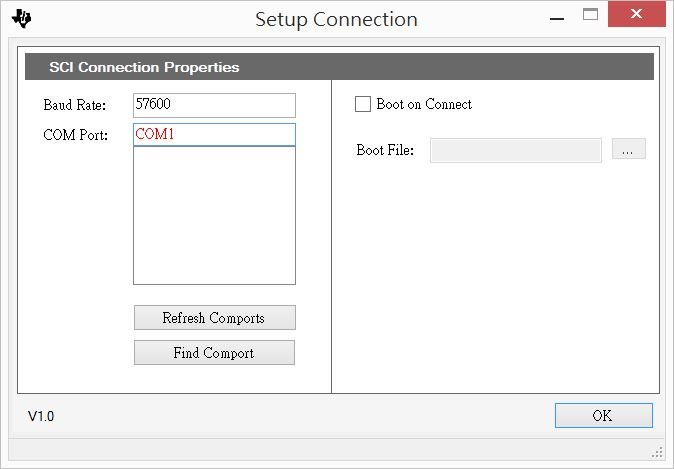This screenshot has height=469, width=674.
Task: Click the Setup Connection title bar
Action: point(336,19)
